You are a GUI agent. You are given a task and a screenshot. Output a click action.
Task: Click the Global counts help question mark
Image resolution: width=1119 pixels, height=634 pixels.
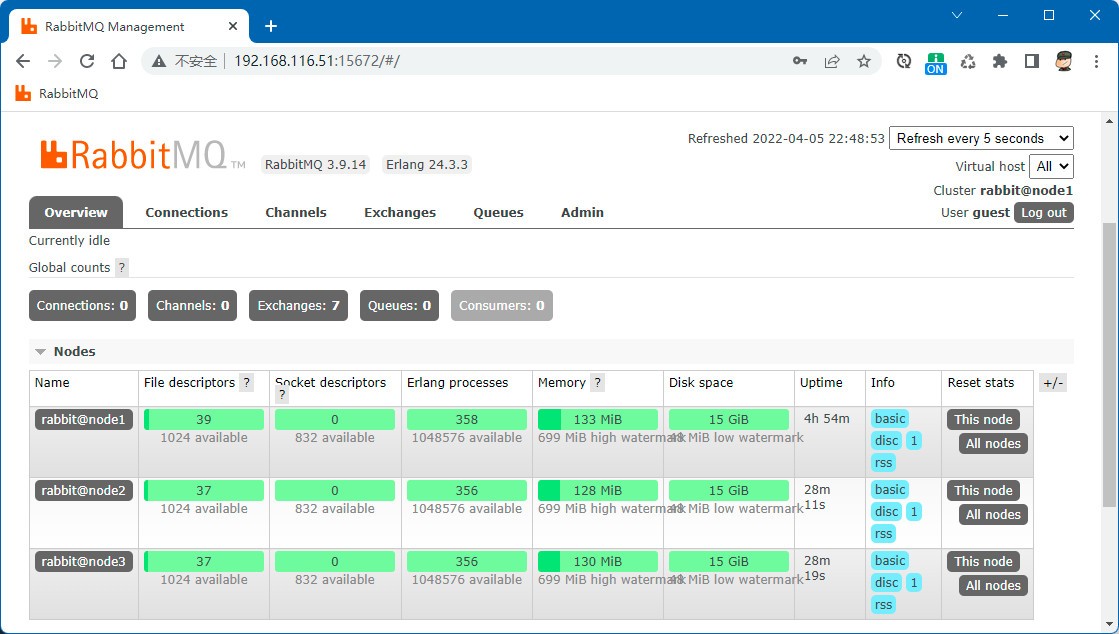tap(122, 268)
